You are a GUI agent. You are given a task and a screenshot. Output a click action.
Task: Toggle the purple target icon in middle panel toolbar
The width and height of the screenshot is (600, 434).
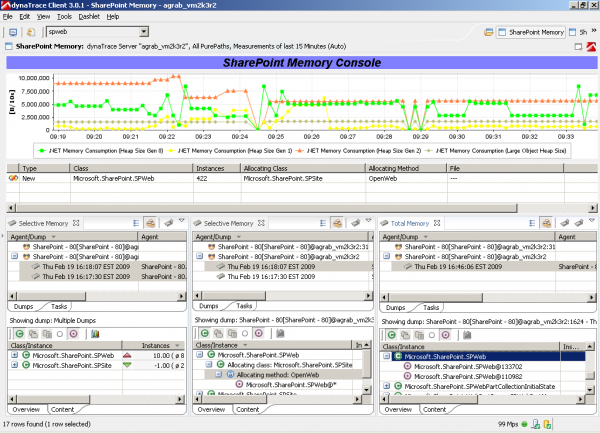pyautogui.click(x=259, y=334)
